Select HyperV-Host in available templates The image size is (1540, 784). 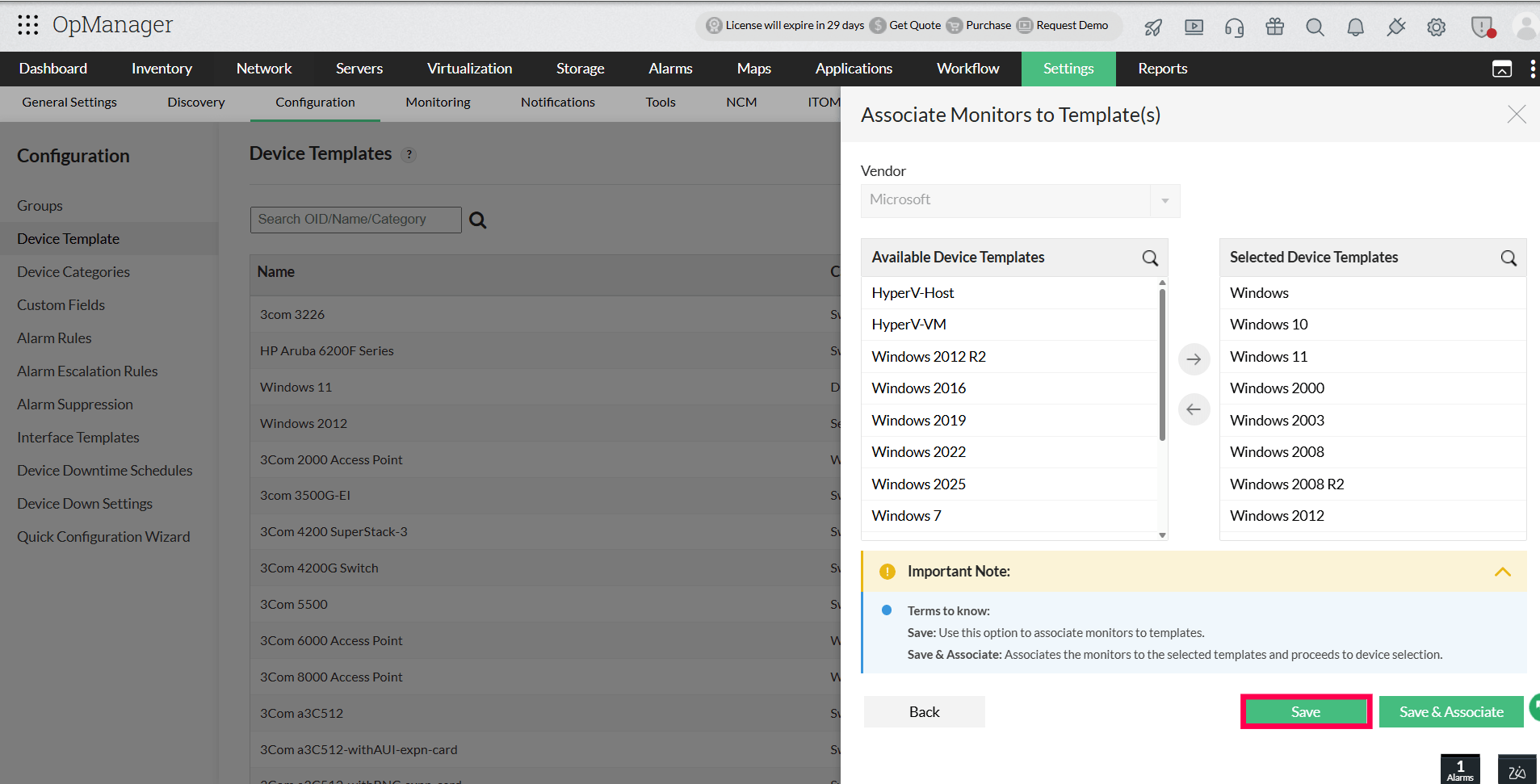point(1009,293)
